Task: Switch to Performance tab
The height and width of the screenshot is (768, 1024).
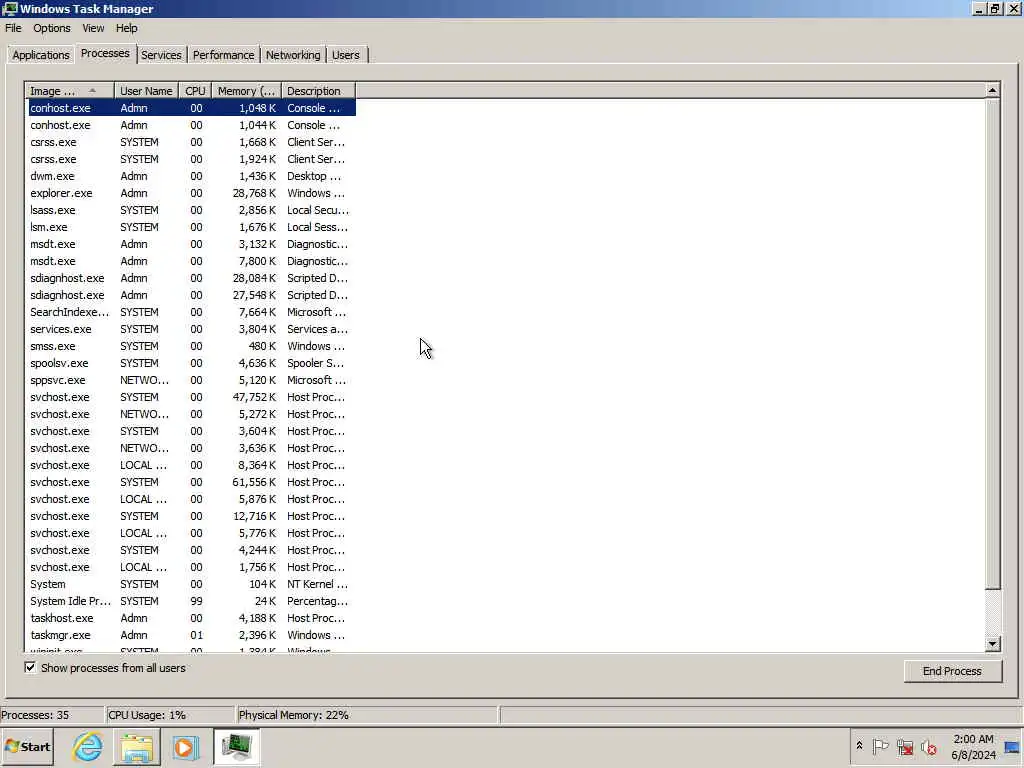Action: pos(223,55)
